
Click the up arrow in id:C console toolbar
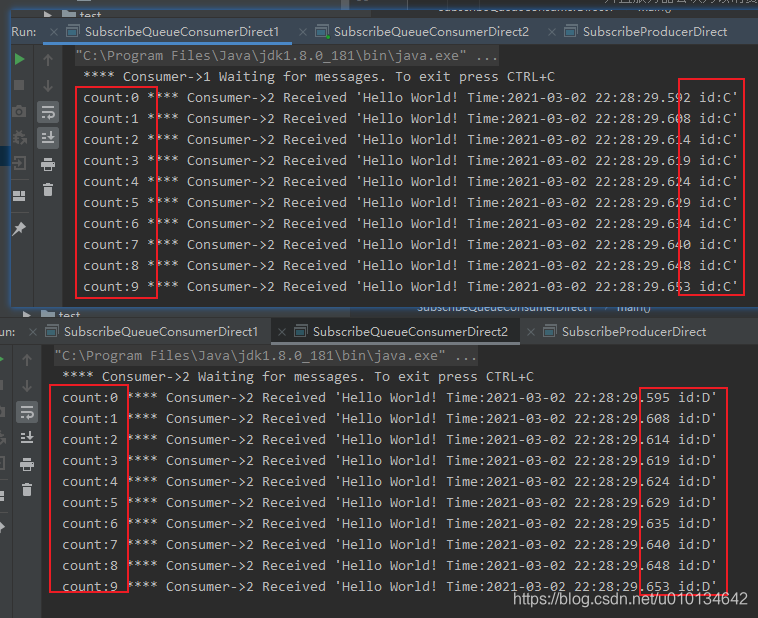point(48,60)
